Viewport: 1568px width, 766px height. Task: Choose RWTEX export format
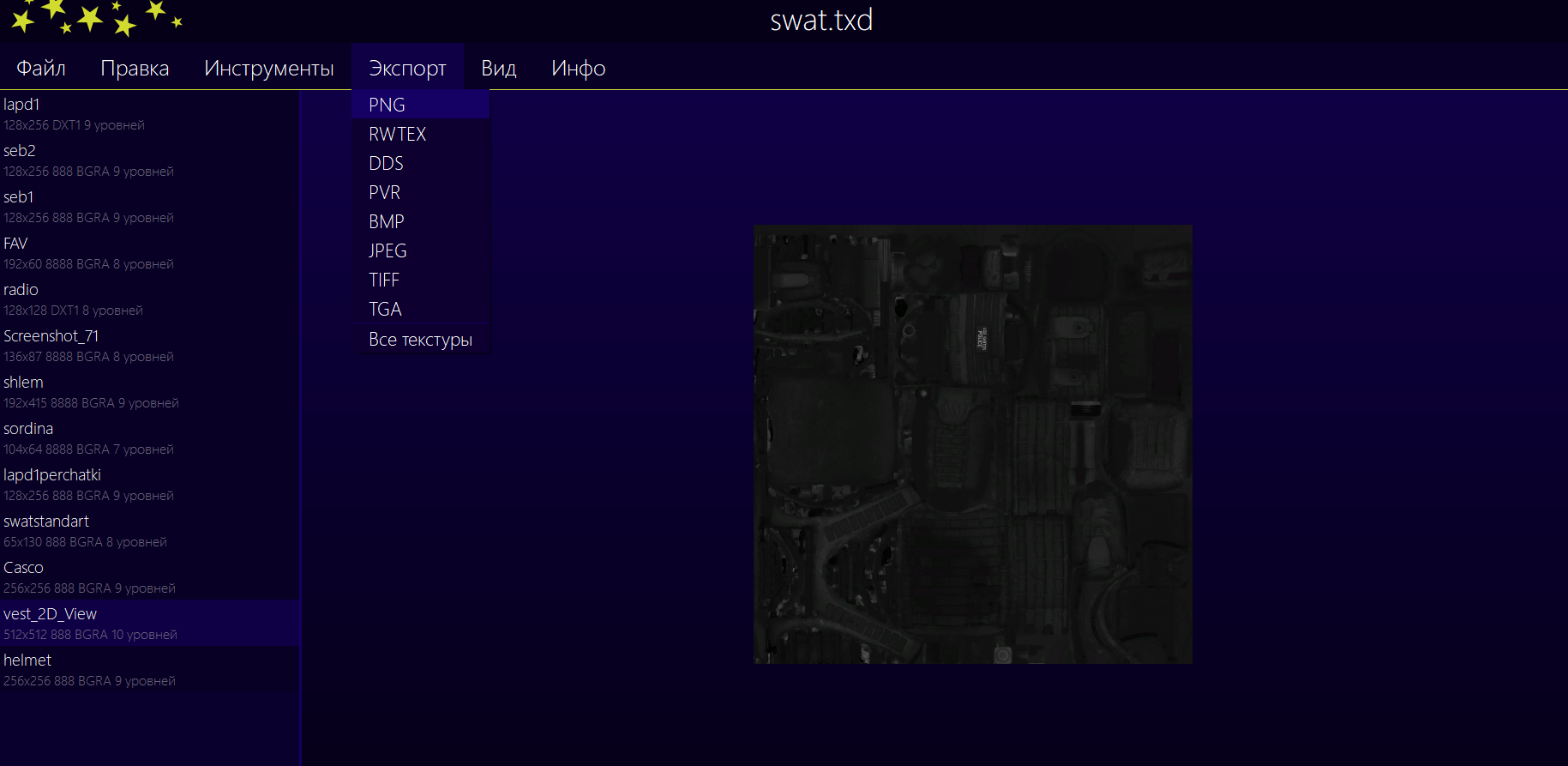click(397, 134)
